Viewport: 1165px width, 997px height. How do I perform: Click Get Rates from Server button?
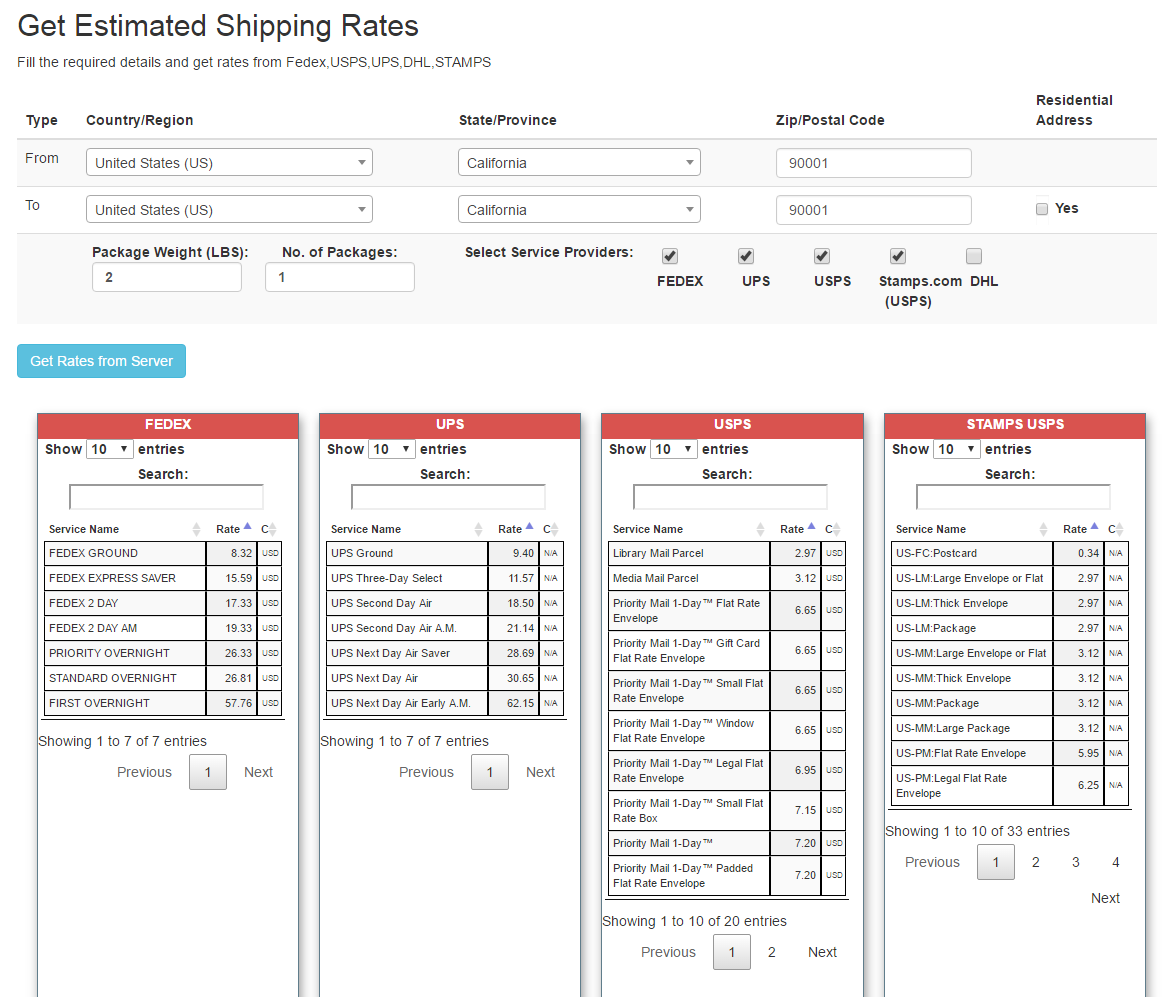pos(101,361)
